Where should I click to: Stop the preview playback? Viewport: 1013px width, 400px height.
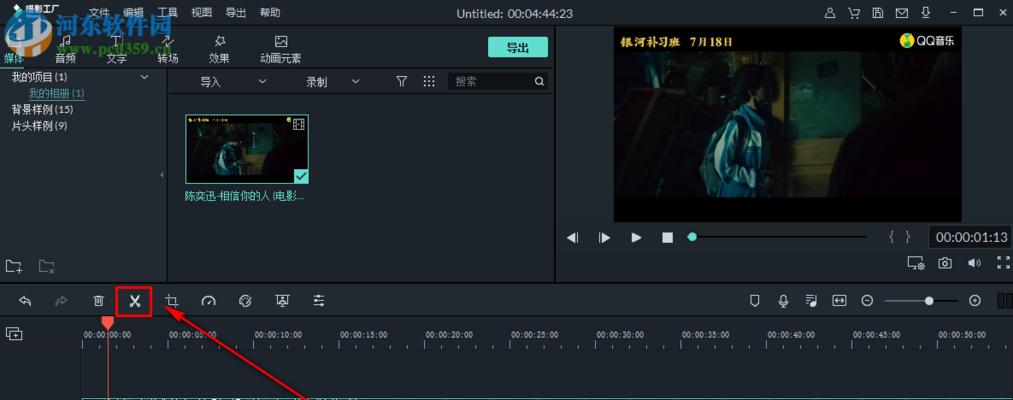667,238
